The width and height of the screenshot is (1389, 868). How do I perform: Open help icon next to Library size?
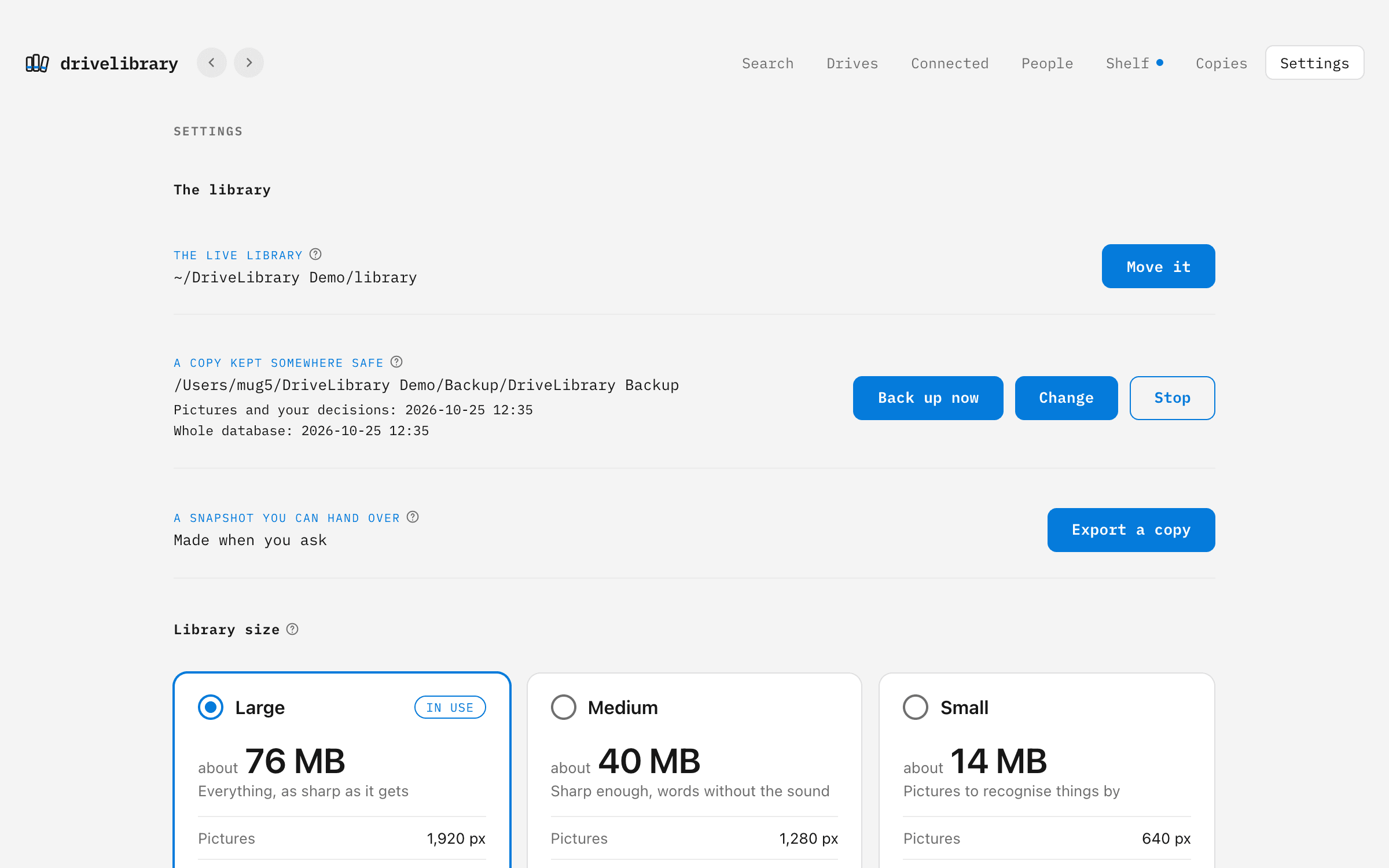[292, 629]
